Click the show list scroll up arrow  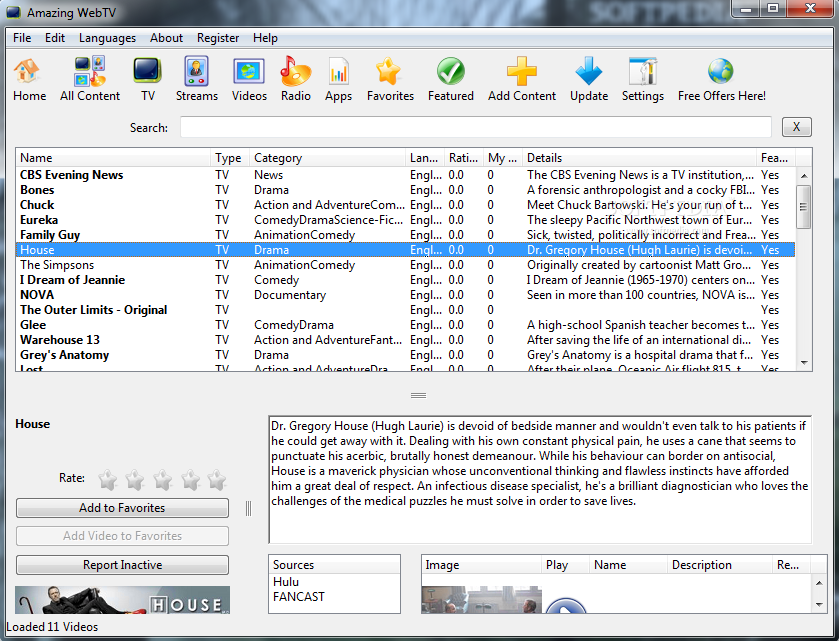click(804, 175)
